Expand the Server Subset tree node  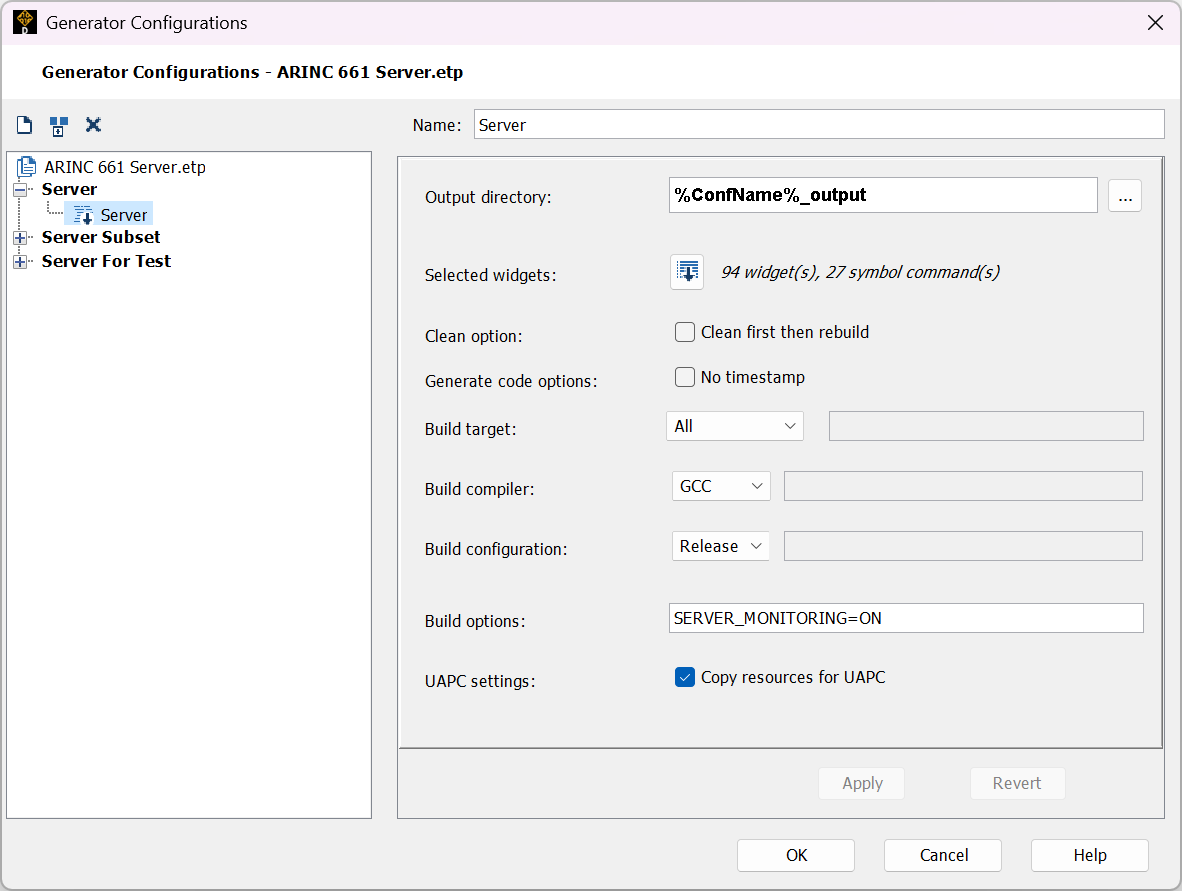click(x=20, y=238)
